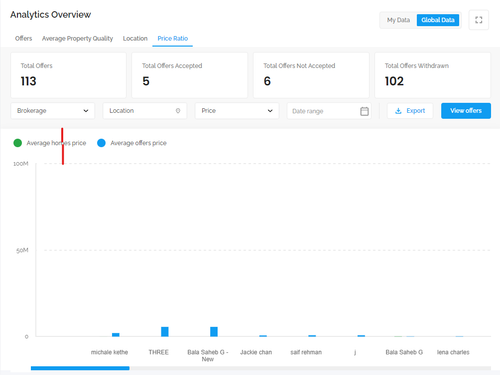Open the Brokerage dropdown
The width and height of the screenshot is (500, 375).
(53, 111)
